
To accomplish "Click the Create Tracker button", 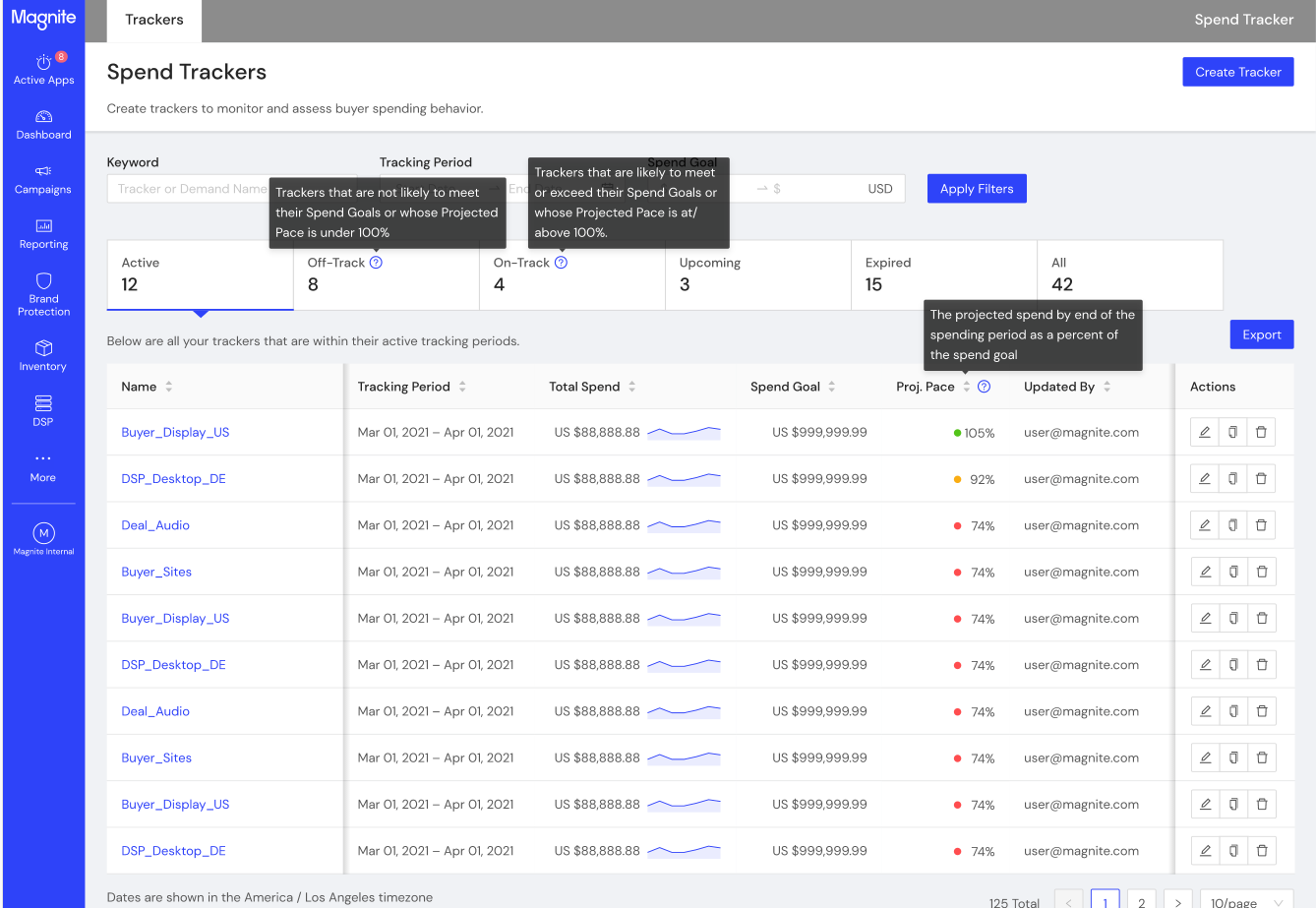I will click(1238, 72).
